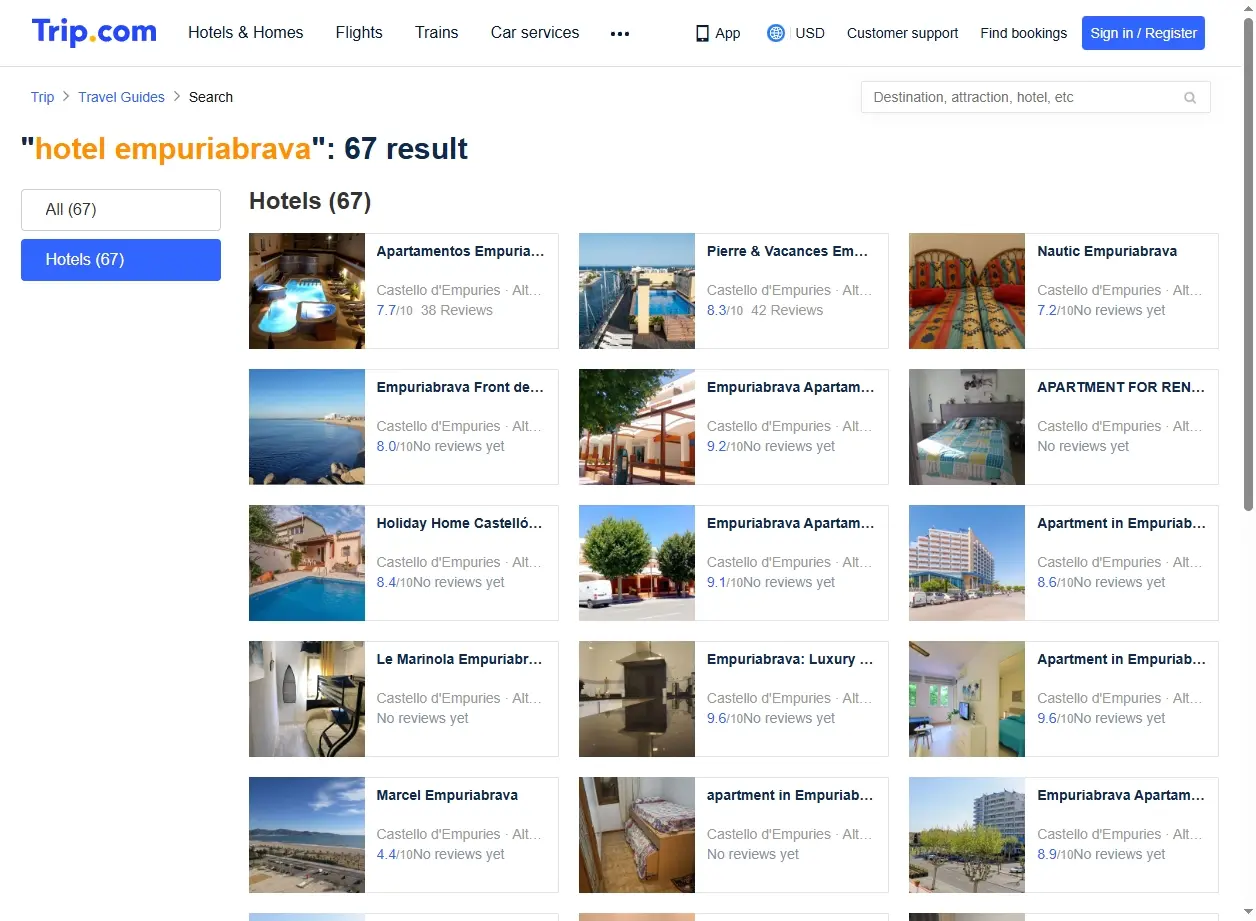Click the search magnifier icon
This screenshot has height=921, width=1256.
point(1190,97)
